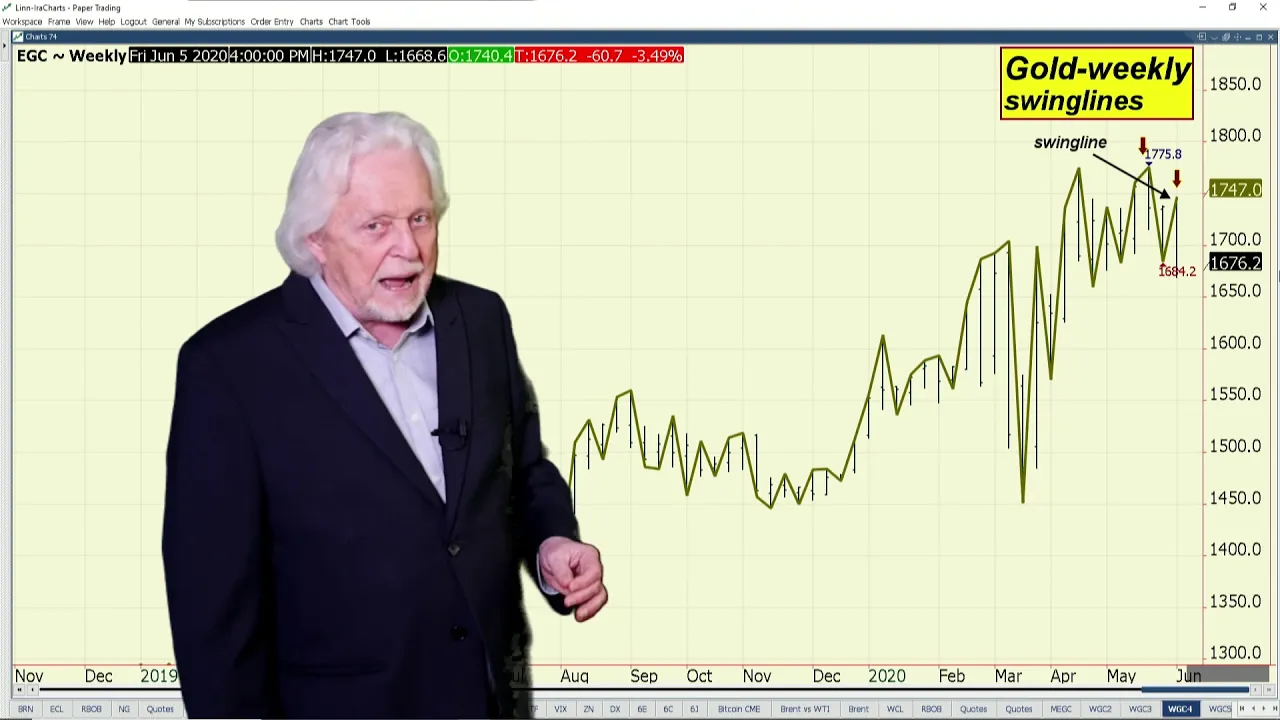
Task: Switch to the WGC3 tab
Action: [1140, 709]
